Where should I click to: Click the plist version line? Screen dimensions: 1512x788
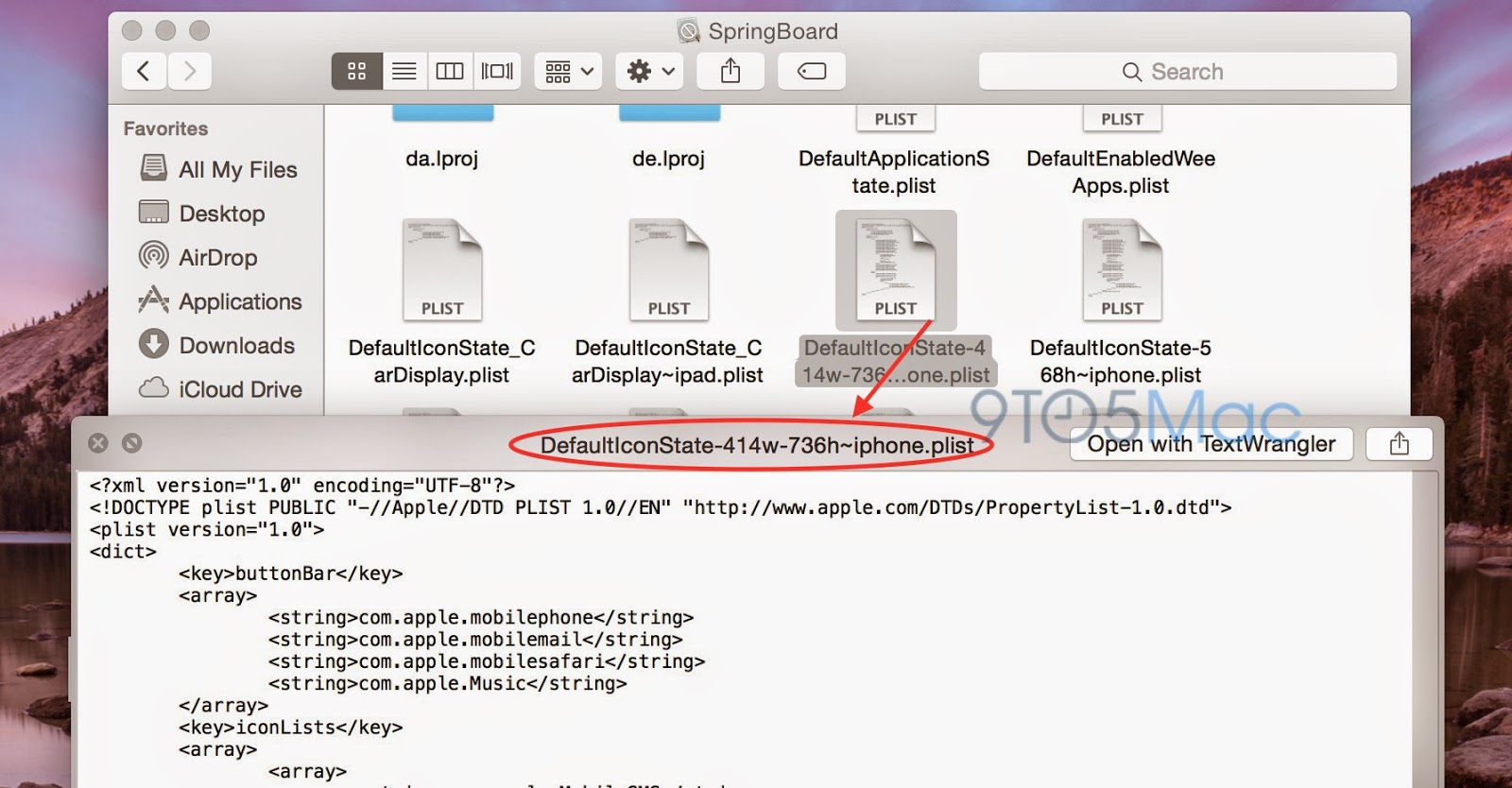tap(207, 530)
